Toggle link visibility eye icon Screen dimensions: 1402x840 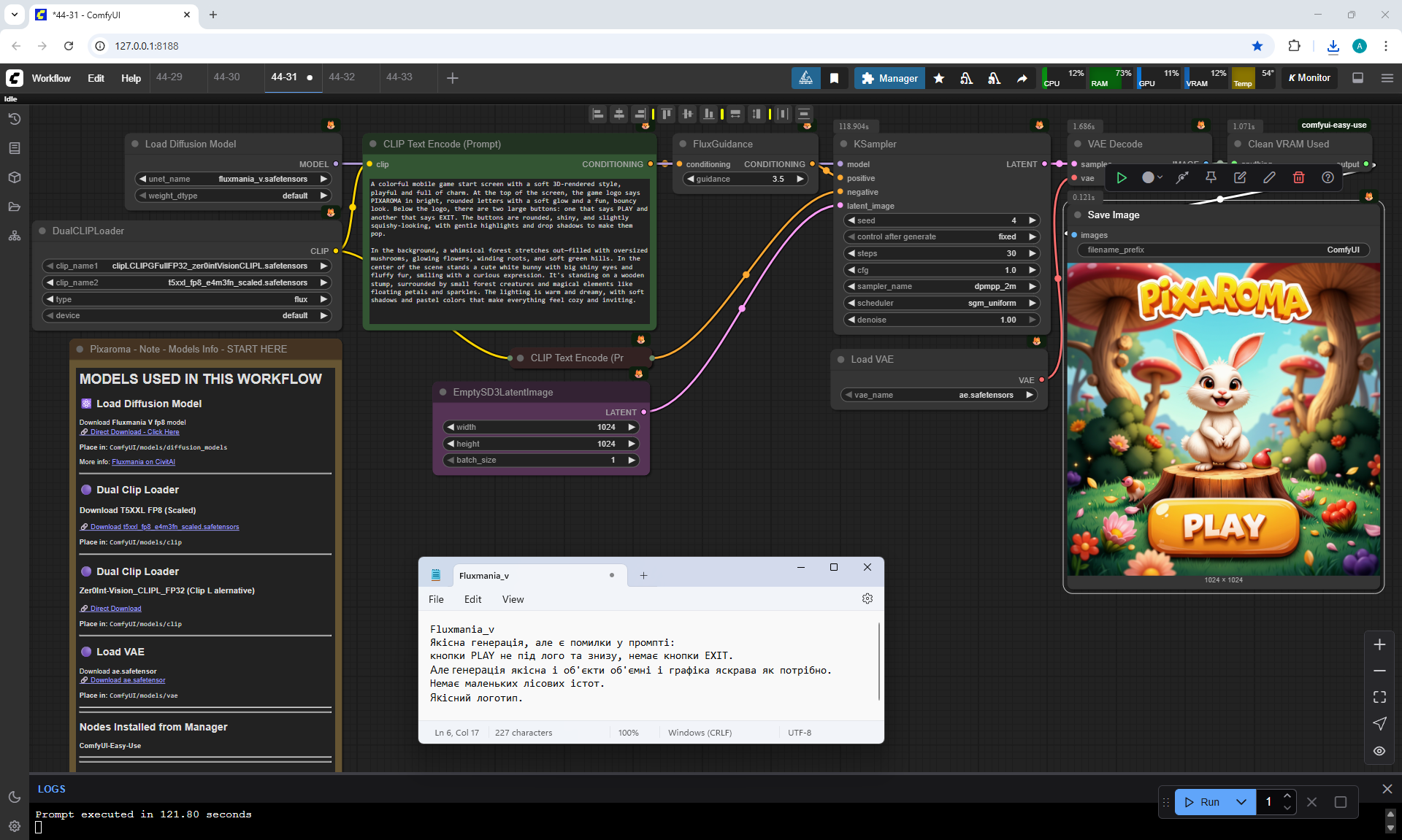point(1379,750)
